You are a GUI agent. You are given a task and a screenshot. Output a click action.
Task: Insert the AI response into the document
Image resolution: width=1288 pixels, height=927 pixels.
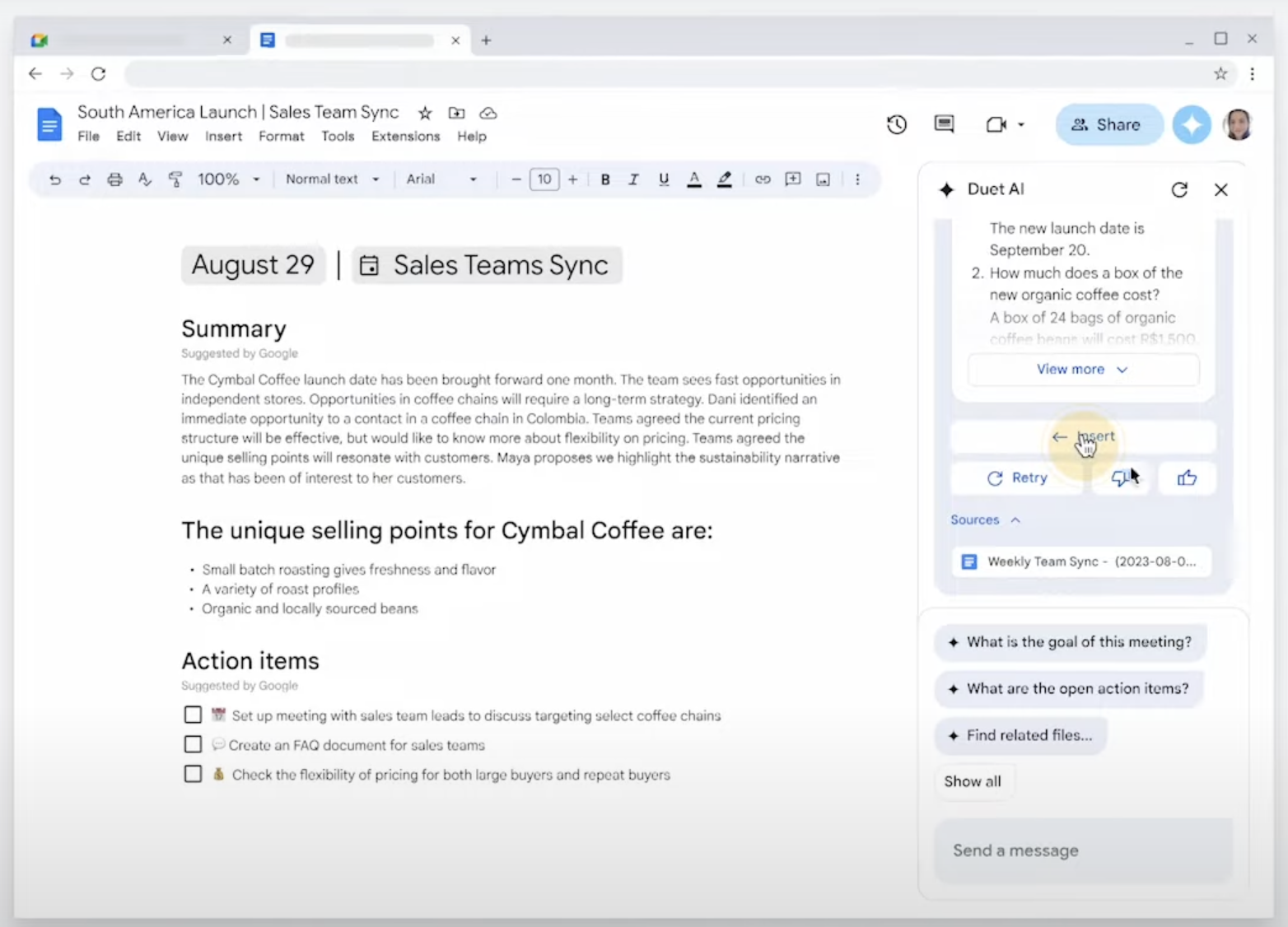(x=1083, y=437)
